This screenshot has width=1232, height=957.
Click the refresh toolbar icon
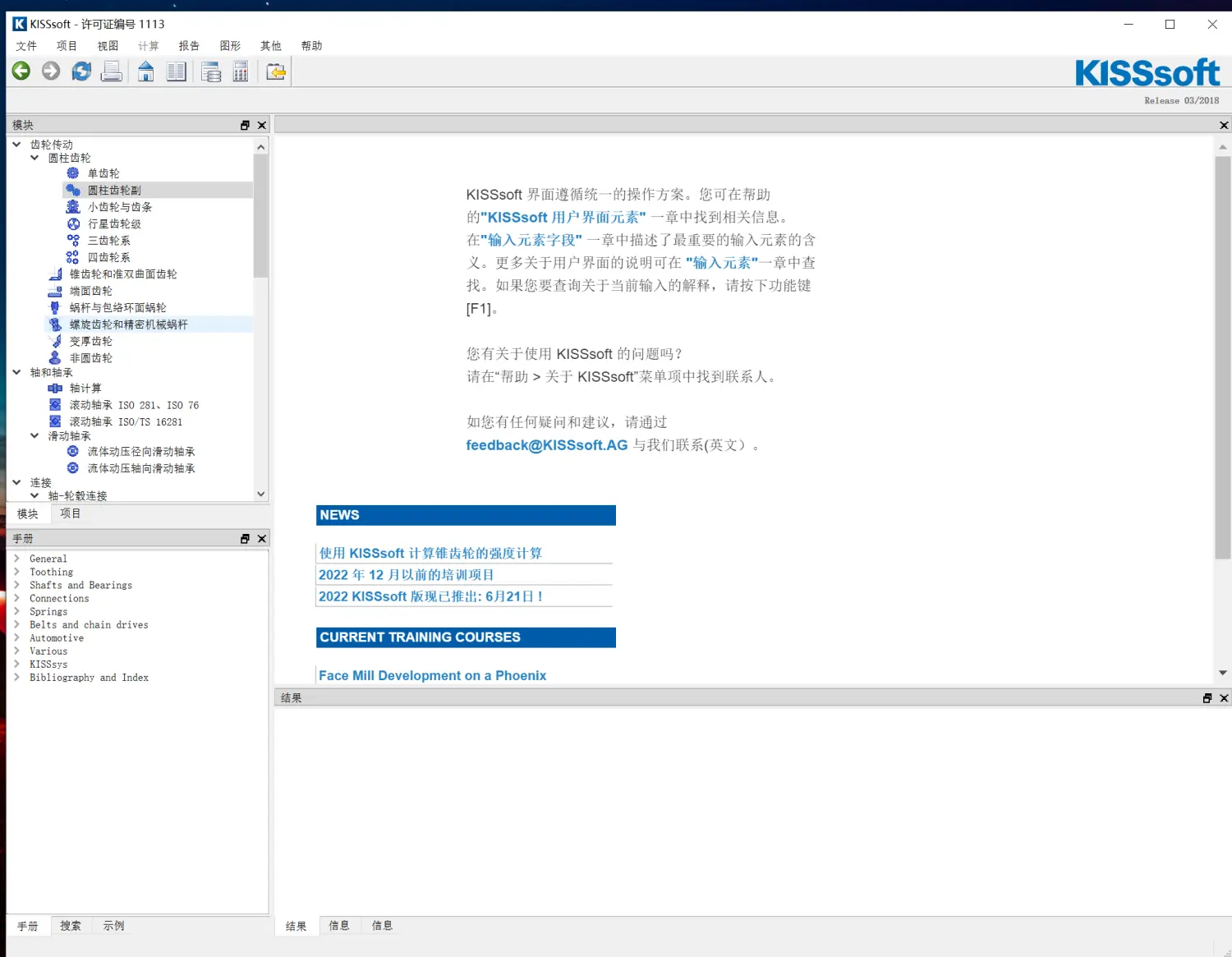point(81,71)
